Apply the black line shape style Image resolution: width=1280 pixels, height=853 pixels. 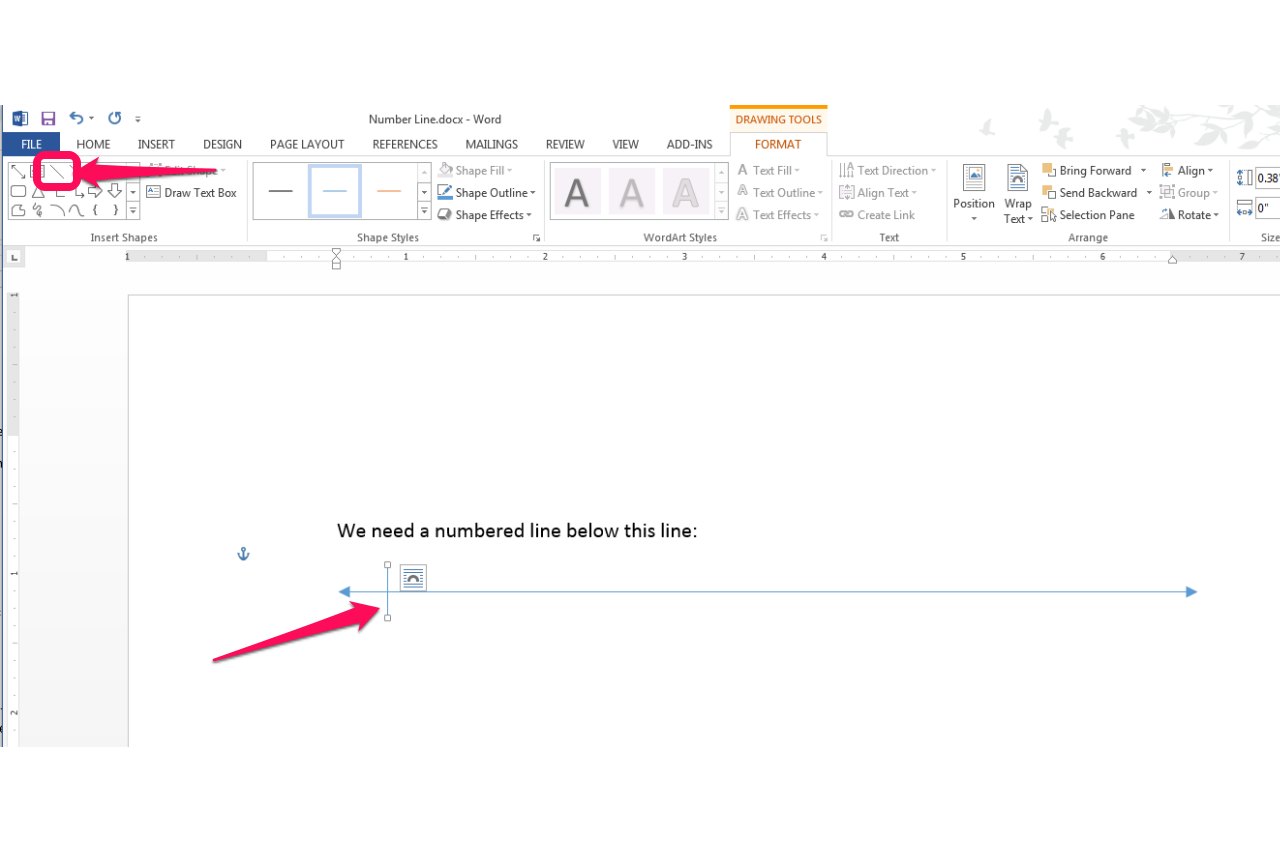click(281, 191)
